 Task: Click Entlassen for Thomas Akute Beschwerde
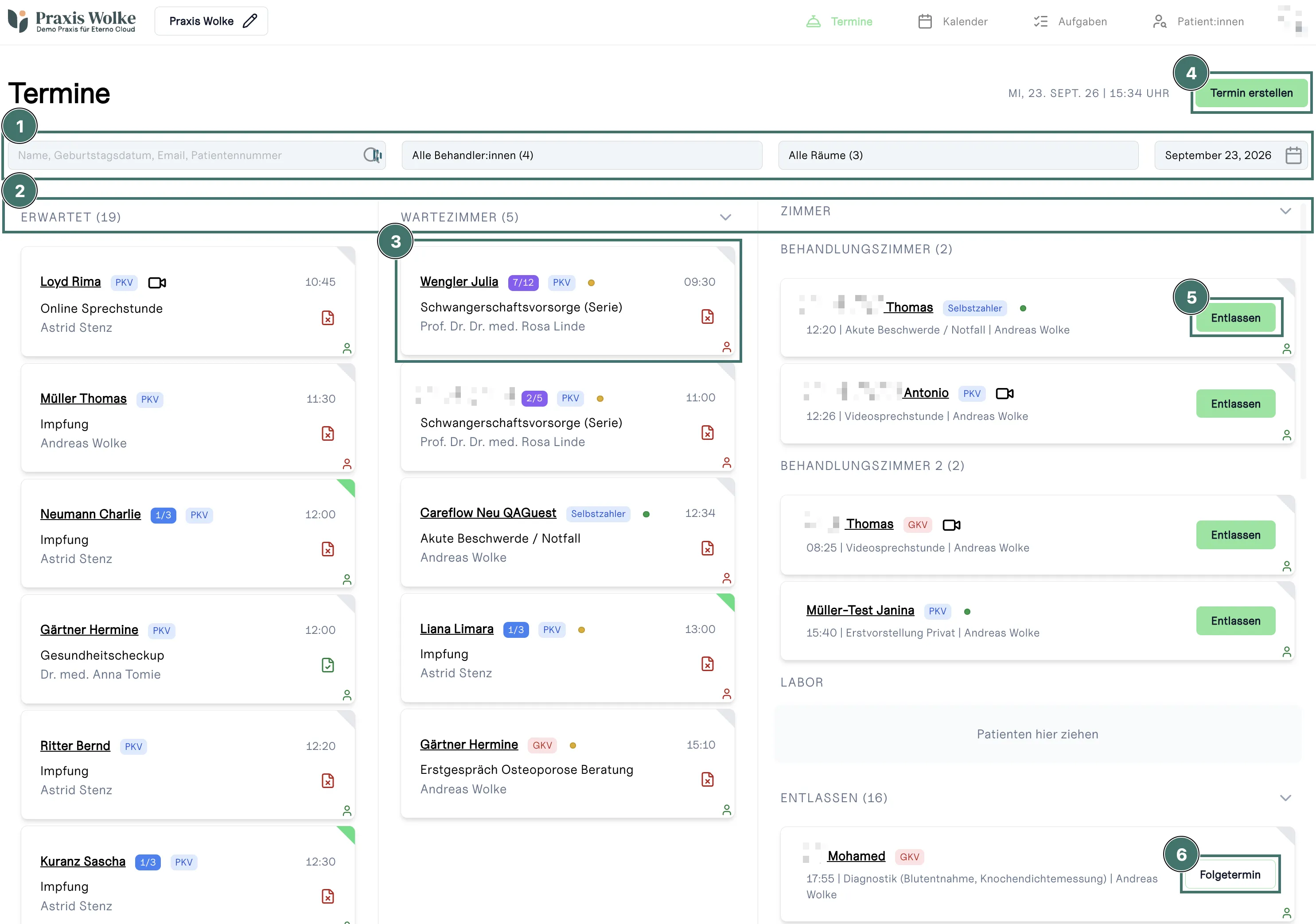[1236, 318]
